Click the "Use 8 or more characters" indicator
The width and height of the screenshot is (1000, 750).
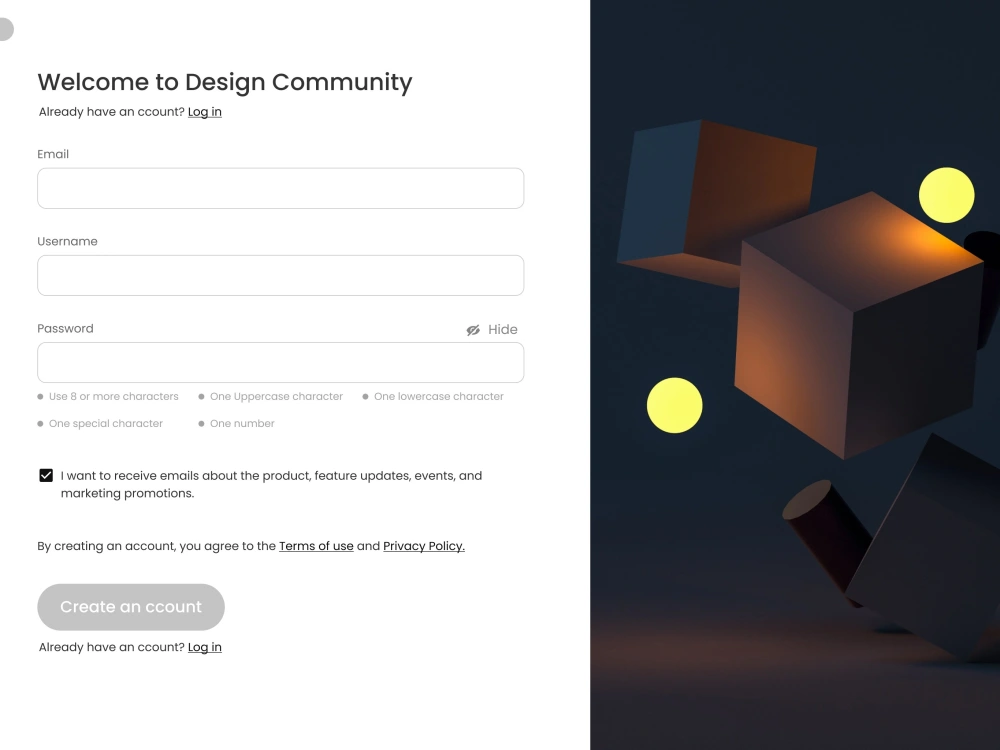tap(108, 396)
